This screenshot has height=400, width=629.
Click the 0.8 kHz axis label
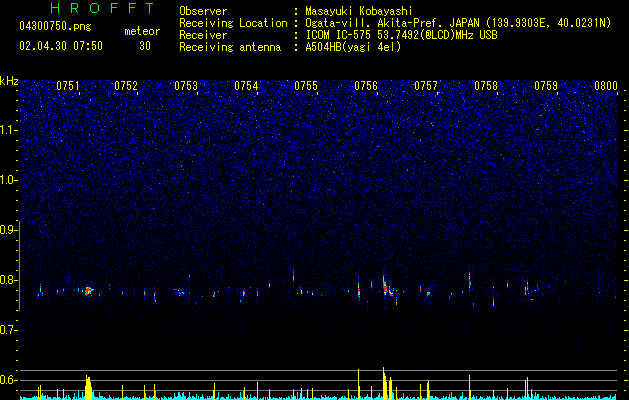(8, 280)
